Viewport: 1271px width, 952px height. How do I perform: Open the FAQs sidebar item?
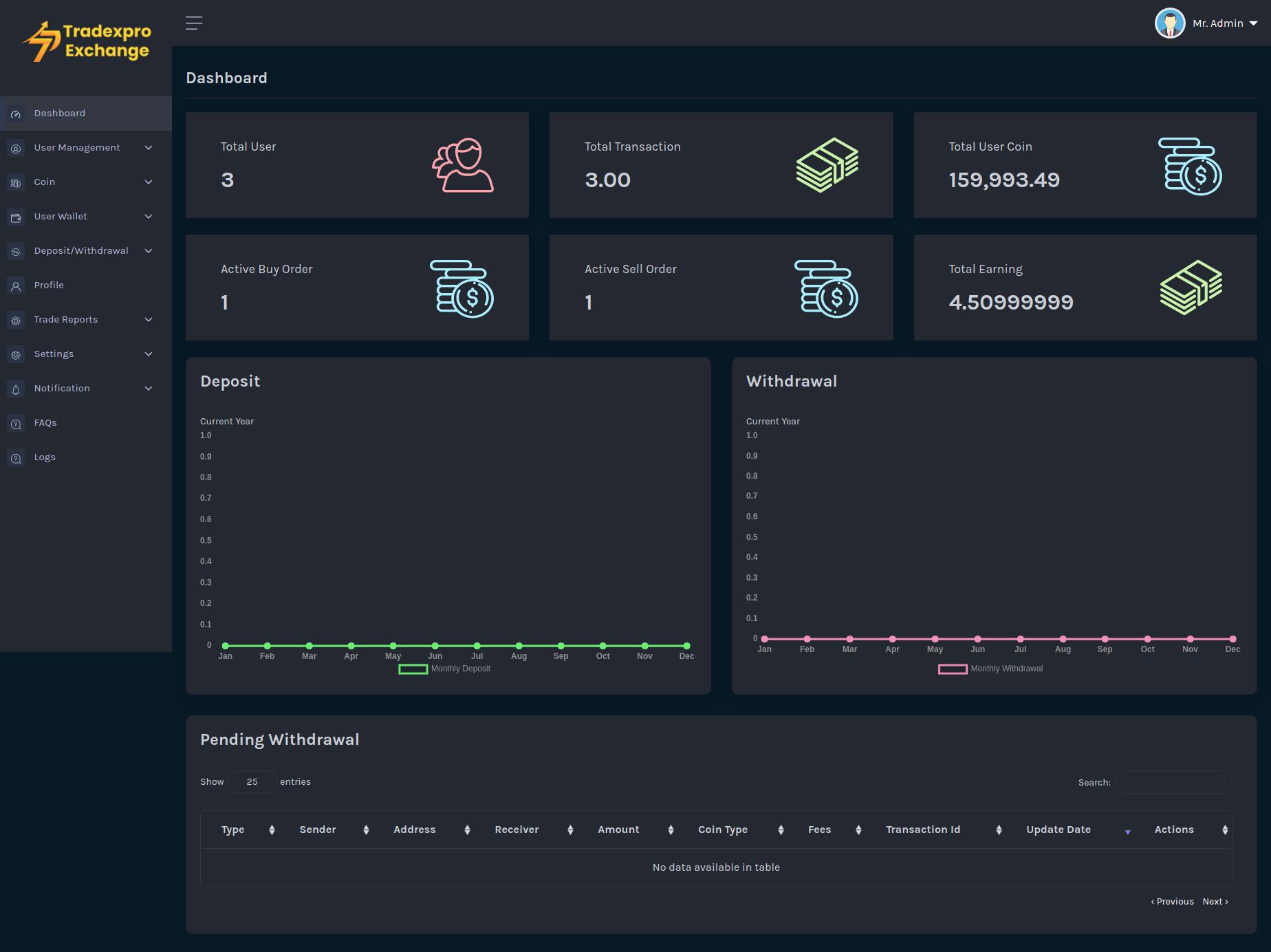click(x=45, y=423)
